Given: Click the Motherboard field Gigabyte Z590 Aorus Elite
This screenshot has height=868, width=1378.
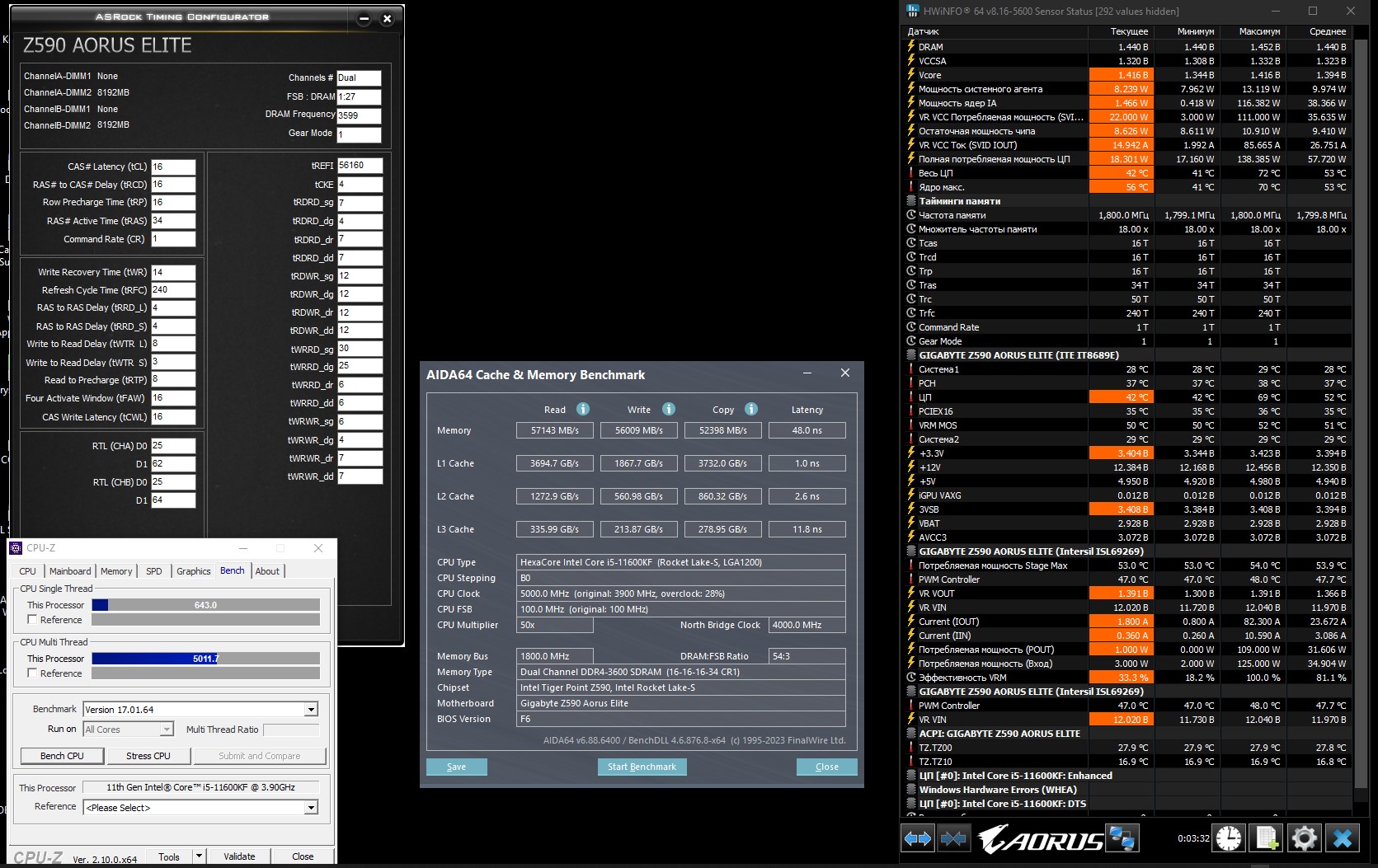Looking at the screenshot, I should coord(680,703).
